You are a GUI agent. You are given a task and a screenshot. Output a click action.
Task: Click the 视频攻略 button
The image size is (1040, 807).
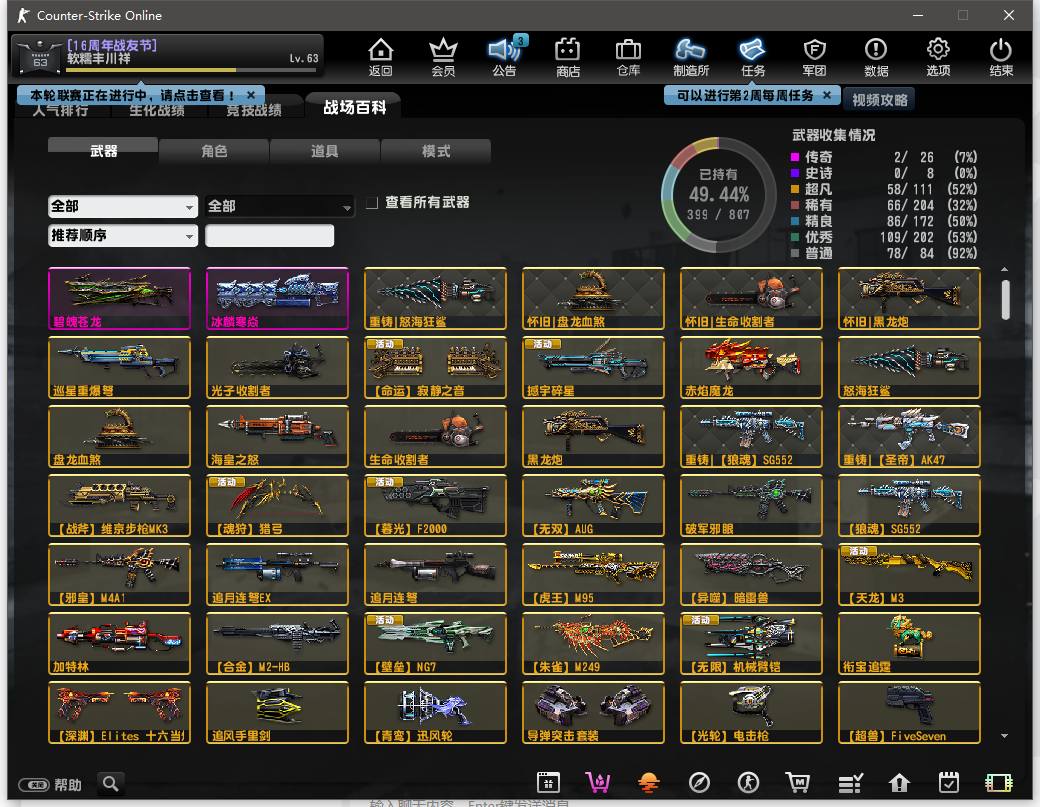(879, 99)
